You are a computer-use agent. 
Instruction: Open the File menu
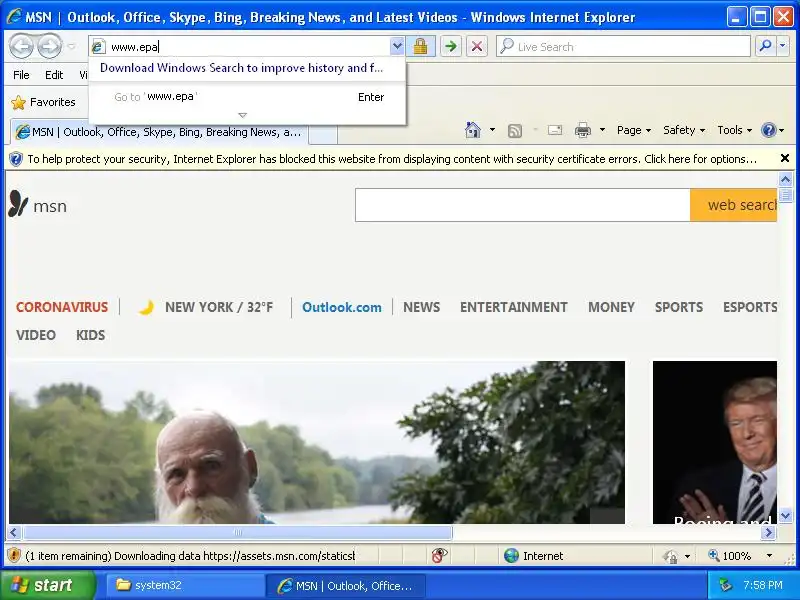click(x=21, y=75)
